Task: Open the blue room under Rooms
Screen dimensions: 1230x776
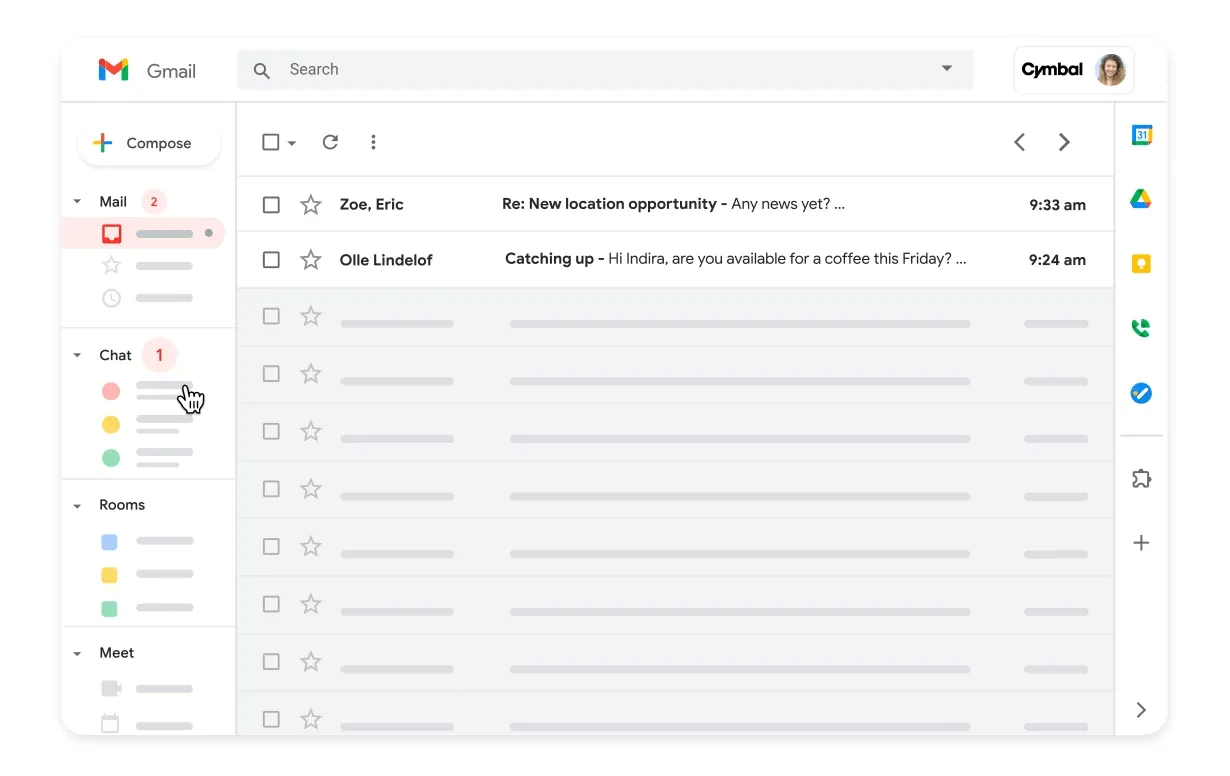Action: pos(110,542)
